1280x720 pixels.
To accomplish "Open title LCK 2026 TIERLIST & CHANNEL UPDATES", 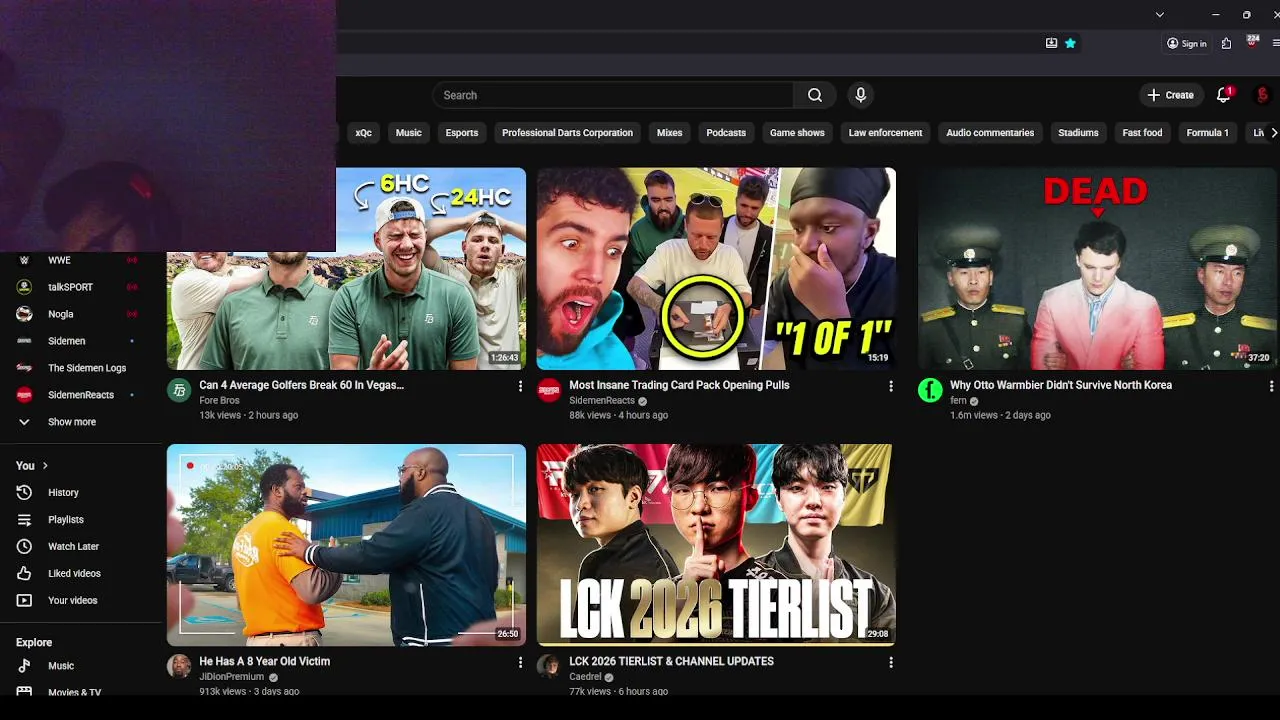I will [671, 661].
